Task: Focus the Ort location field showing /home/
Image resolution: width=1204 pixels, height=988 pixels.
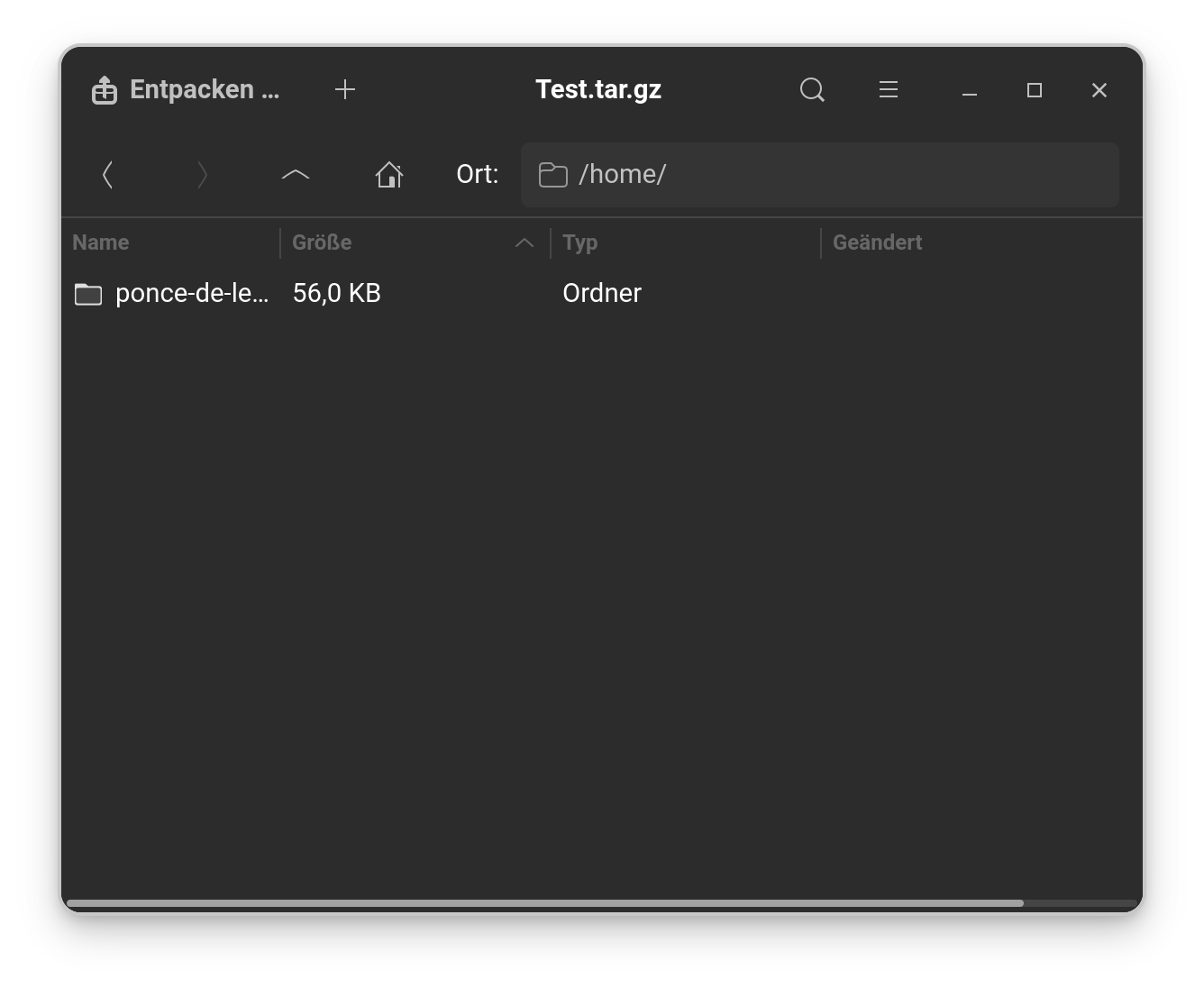Action: (x=838, y=175)
